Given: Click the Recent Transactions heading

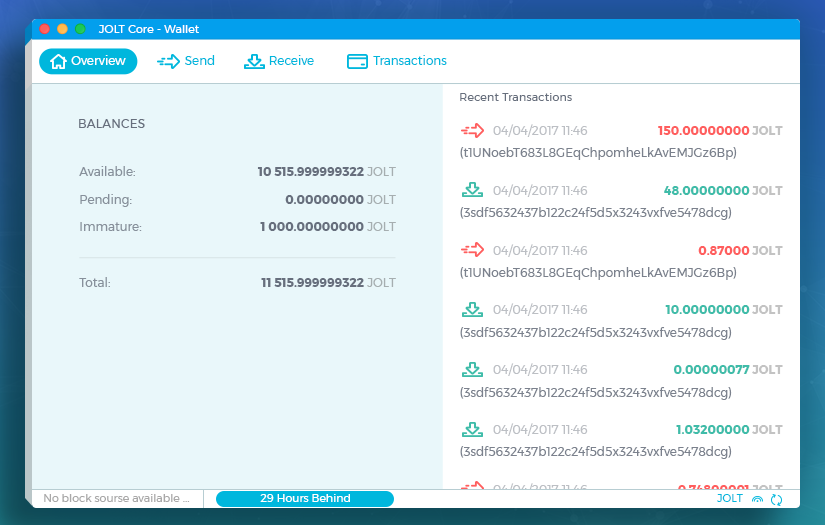Looking at the screenshot, I should [516, 97].
